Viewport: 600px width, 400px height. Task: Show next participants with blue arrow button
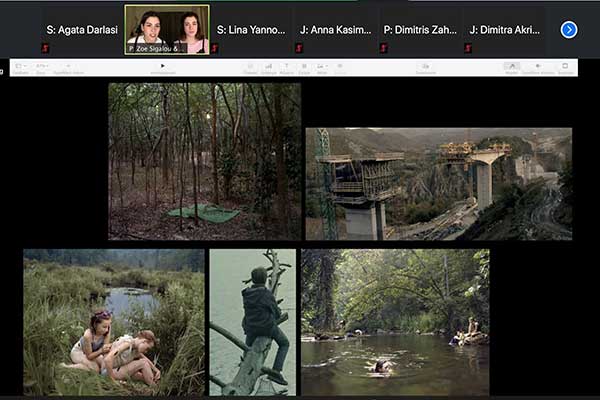click(569, 29)
